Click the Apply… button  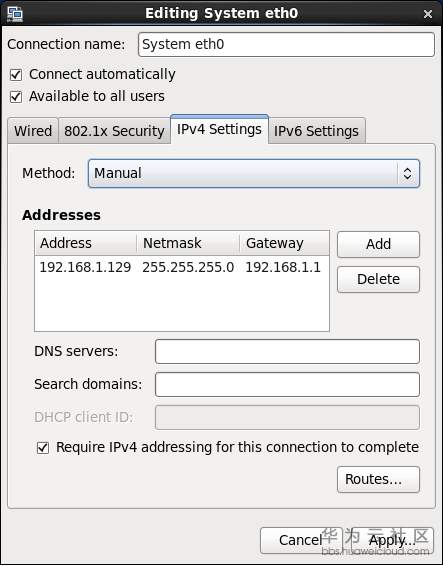coord(392,540)
